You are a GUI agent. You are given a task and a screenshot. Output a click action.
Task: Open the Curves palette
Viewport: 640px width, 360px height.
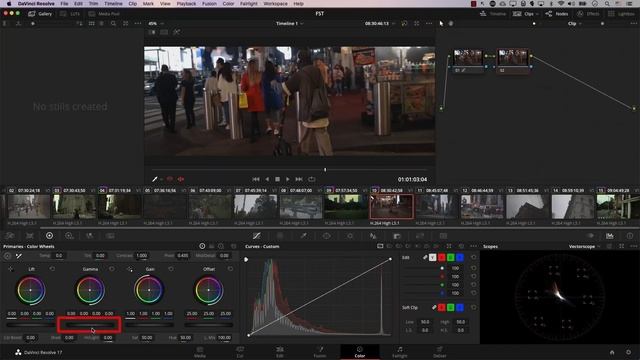(256, 236)
